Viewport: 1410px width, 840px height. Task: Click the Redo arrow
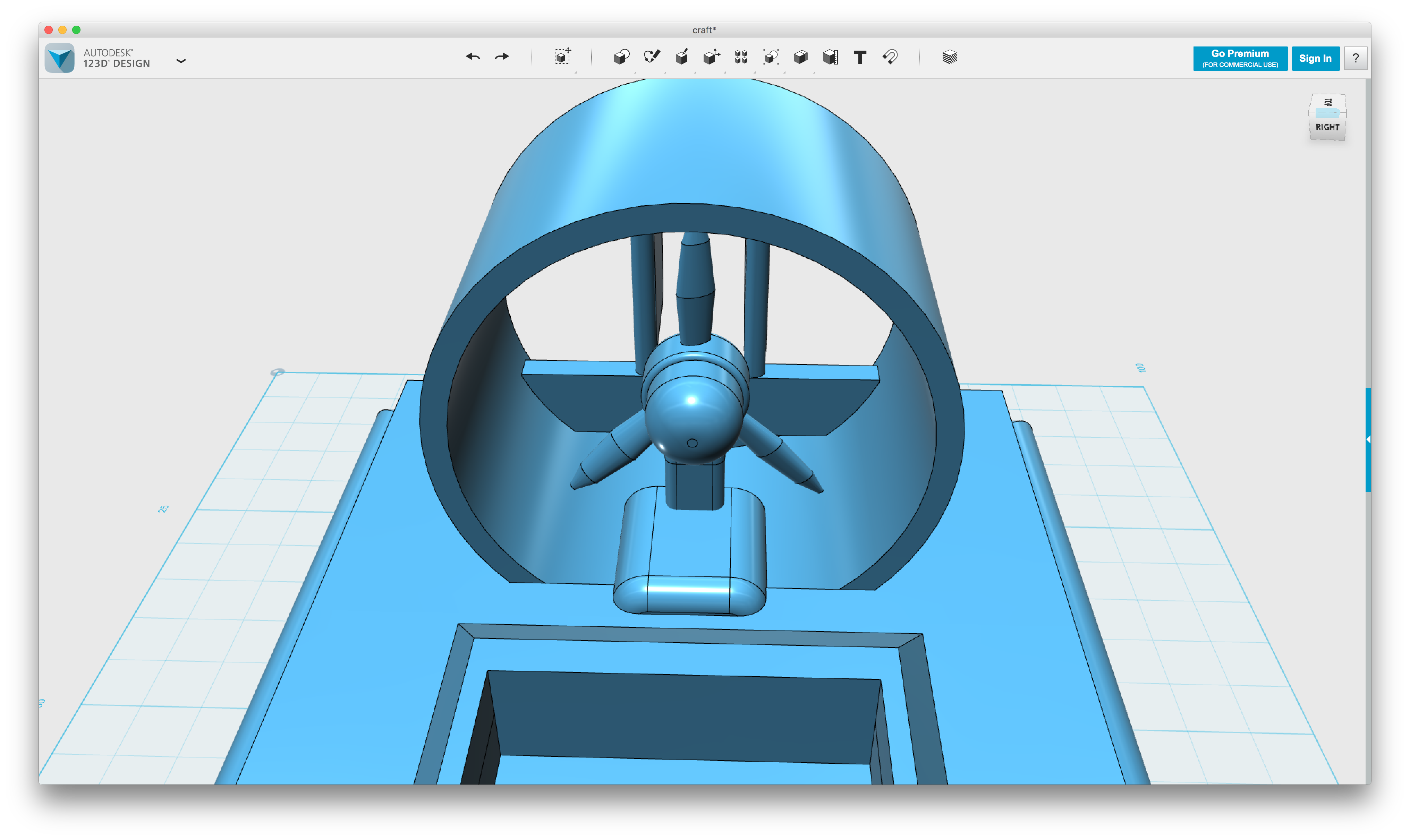click(502, 57)
